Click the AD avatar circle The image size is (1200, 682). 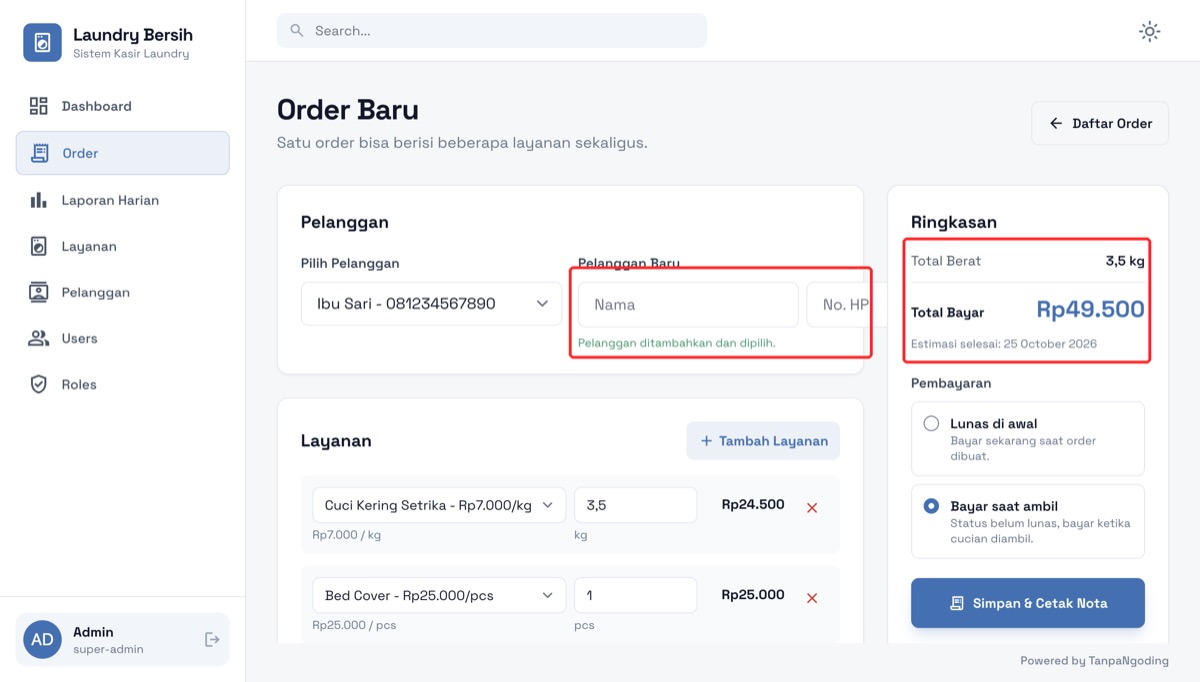pyautogui.click(x=42, y=639)
